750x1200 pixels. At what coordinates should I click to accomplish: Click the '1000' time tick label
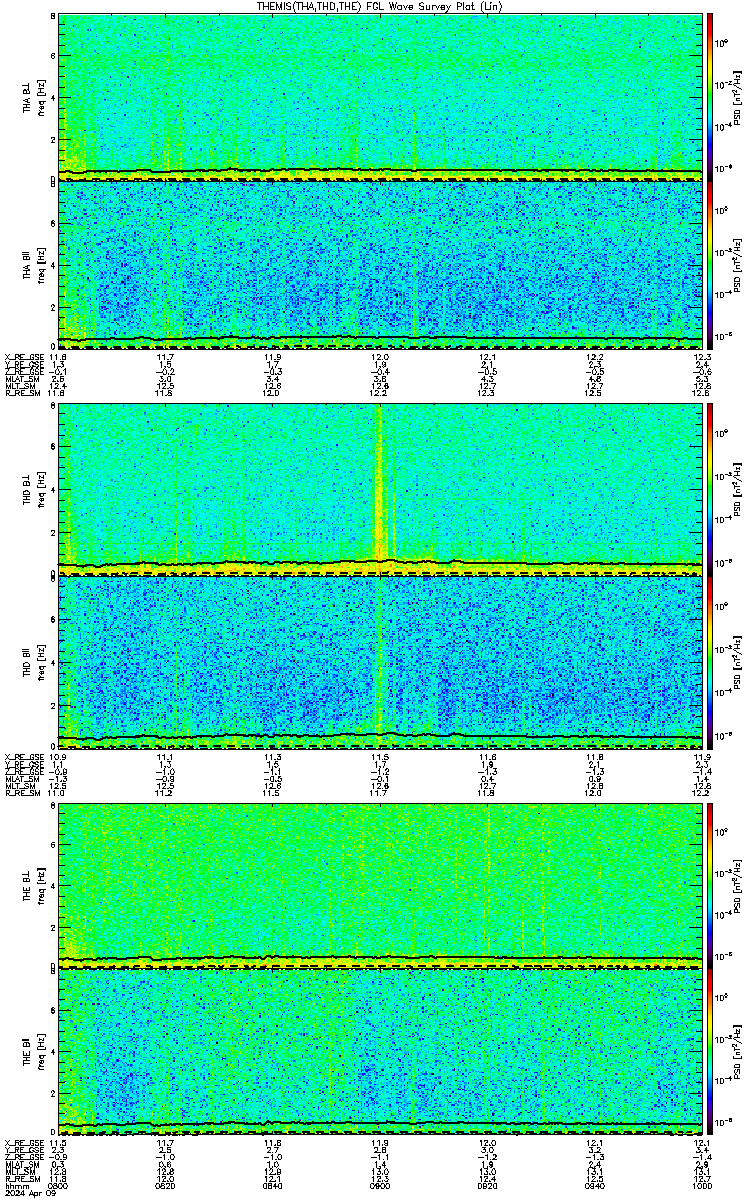701,1187
